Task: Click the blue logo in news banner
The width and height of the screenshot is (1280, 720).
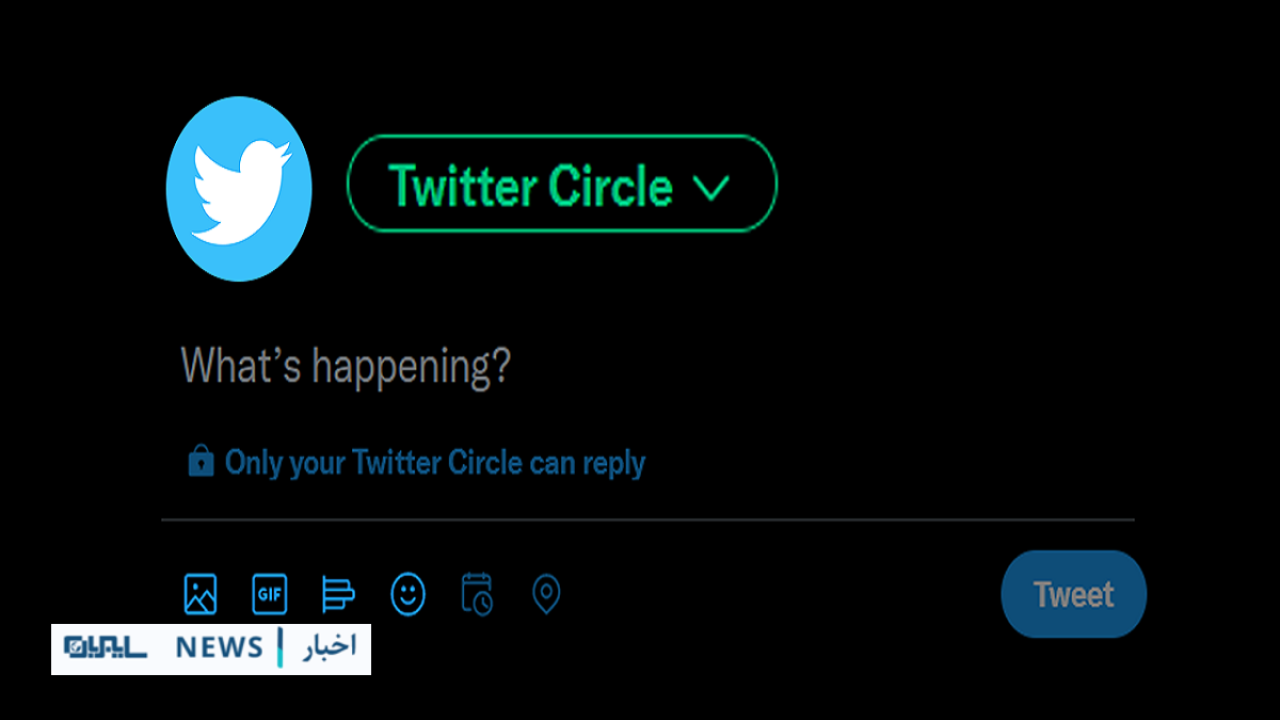Action: [106, 648]
